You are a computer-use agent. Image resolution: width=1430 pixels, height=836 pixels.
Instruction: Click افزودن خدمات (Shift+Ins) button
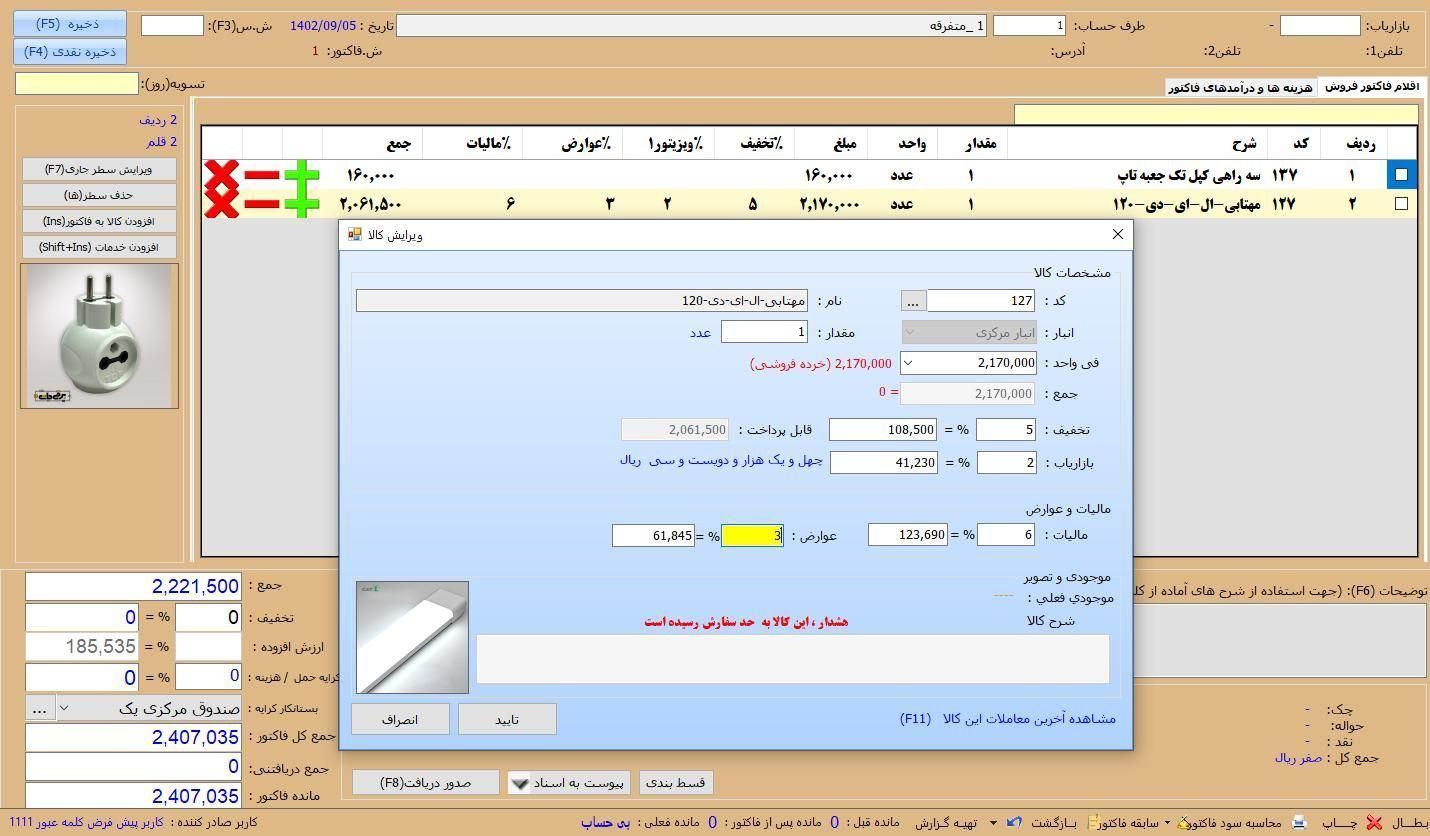tap(97, 247)
